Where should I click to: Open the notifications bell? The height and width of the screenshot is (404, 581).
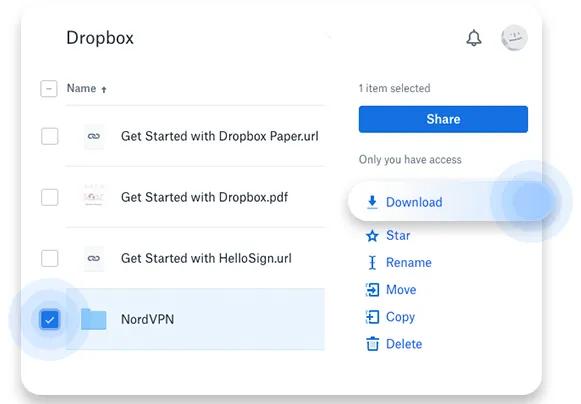[x=474, y=38]
